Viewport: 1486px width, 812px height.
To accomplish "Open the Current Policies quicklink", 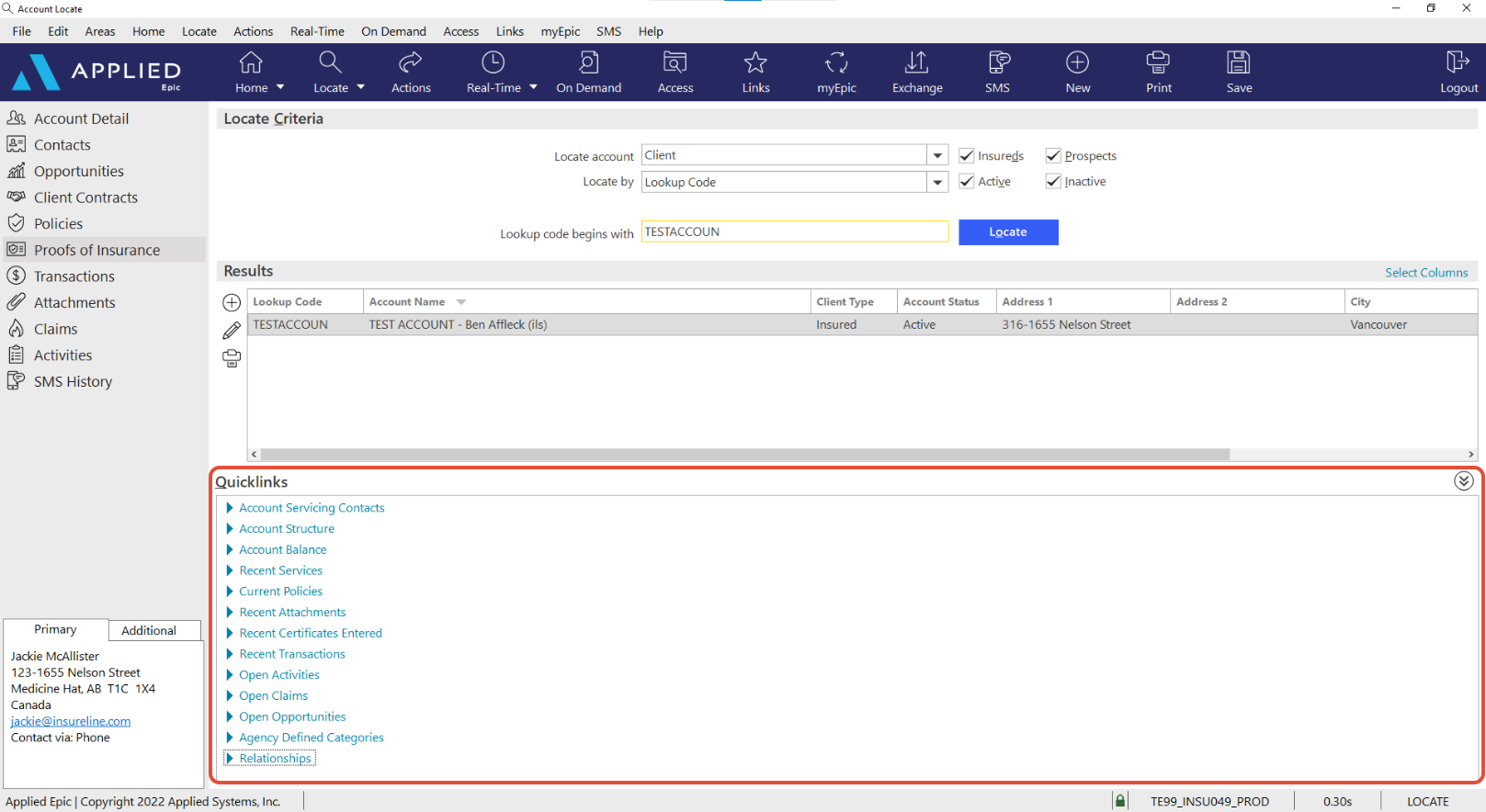I will 281,592.
